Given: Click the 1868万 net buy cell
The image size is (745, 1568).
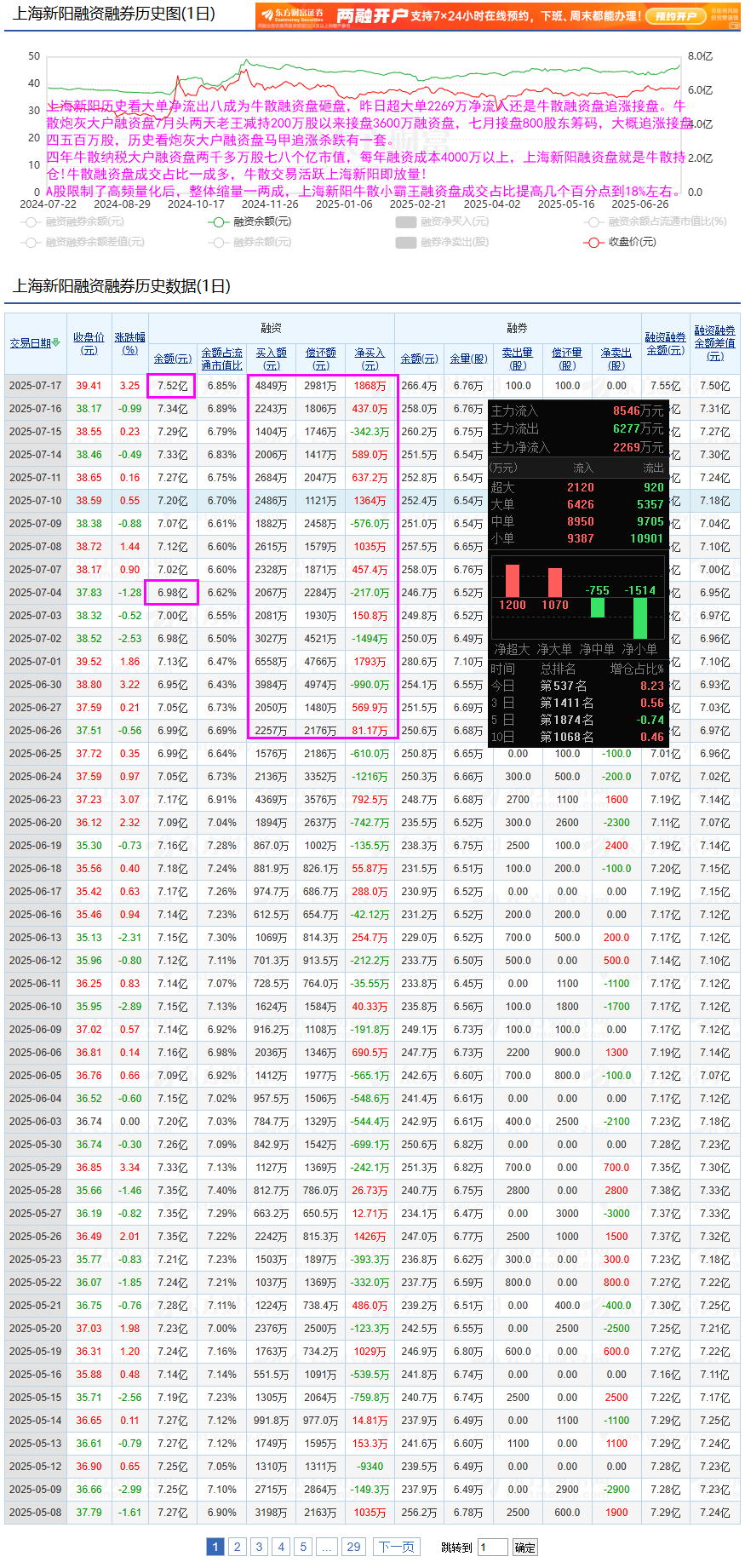Looking at the screenshot, I should pos(370,386).
